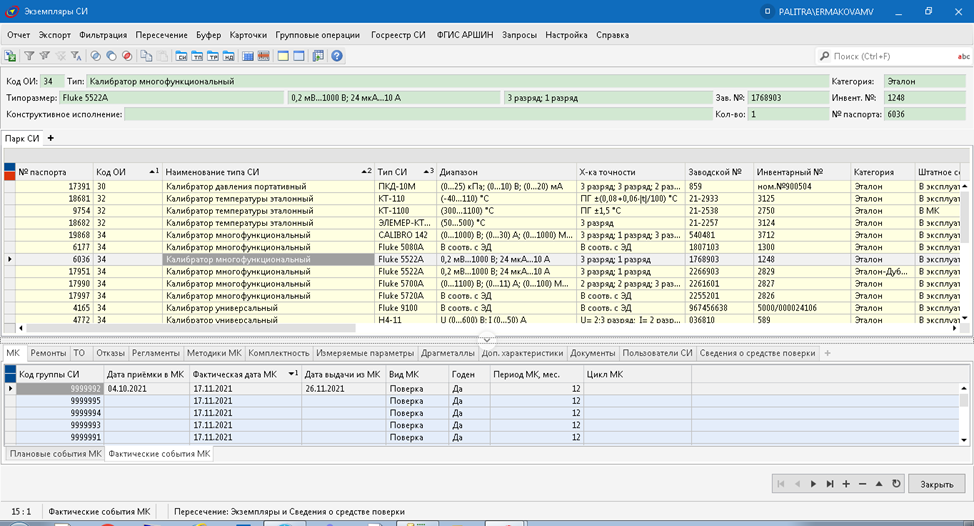
Task: Collapse the panel with the splitter chevron
Action: [x=487, y=339]
